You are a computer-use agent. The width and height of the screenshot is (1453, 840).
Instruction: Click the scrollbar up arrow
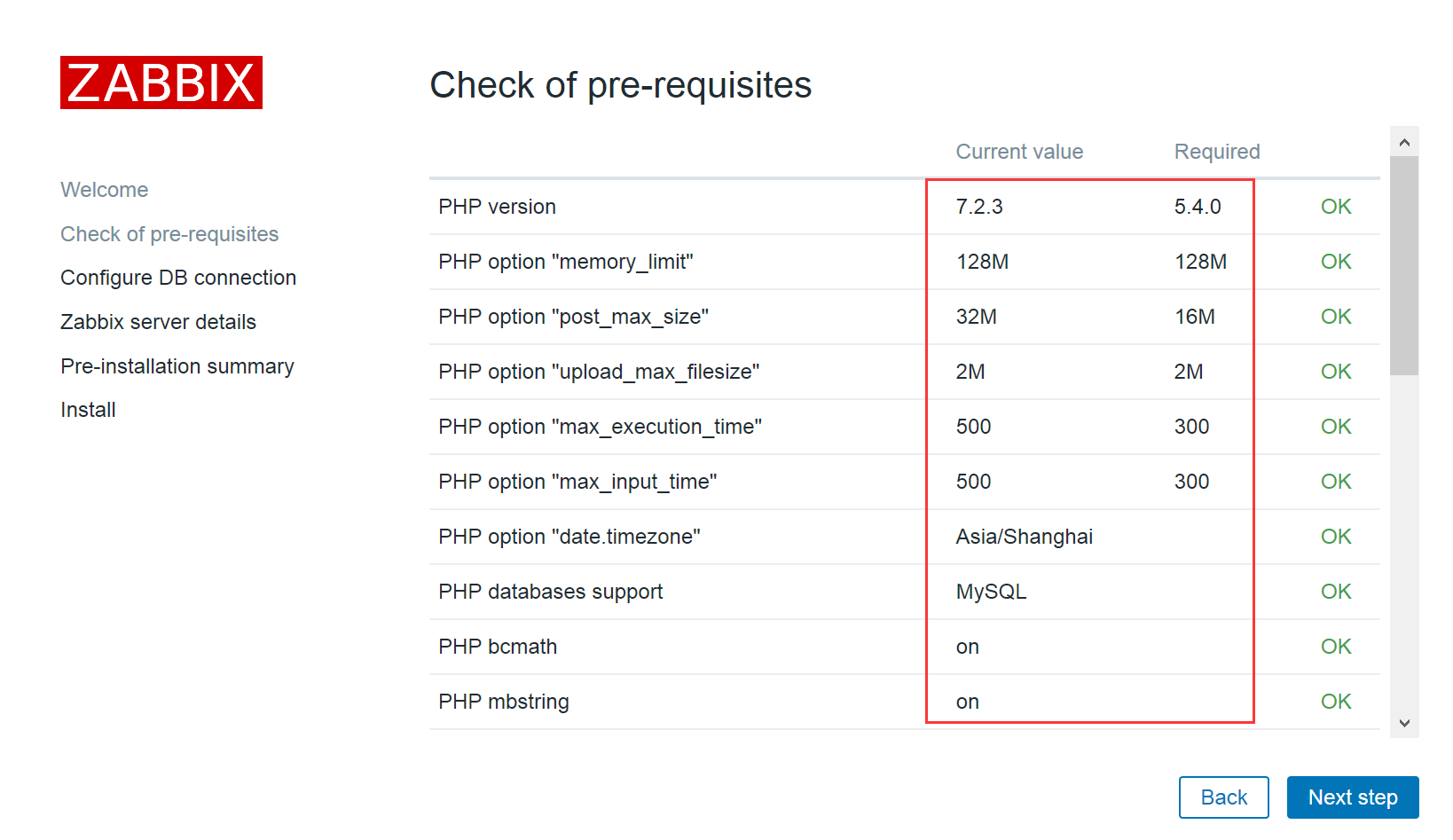(x=1404, y=142)
